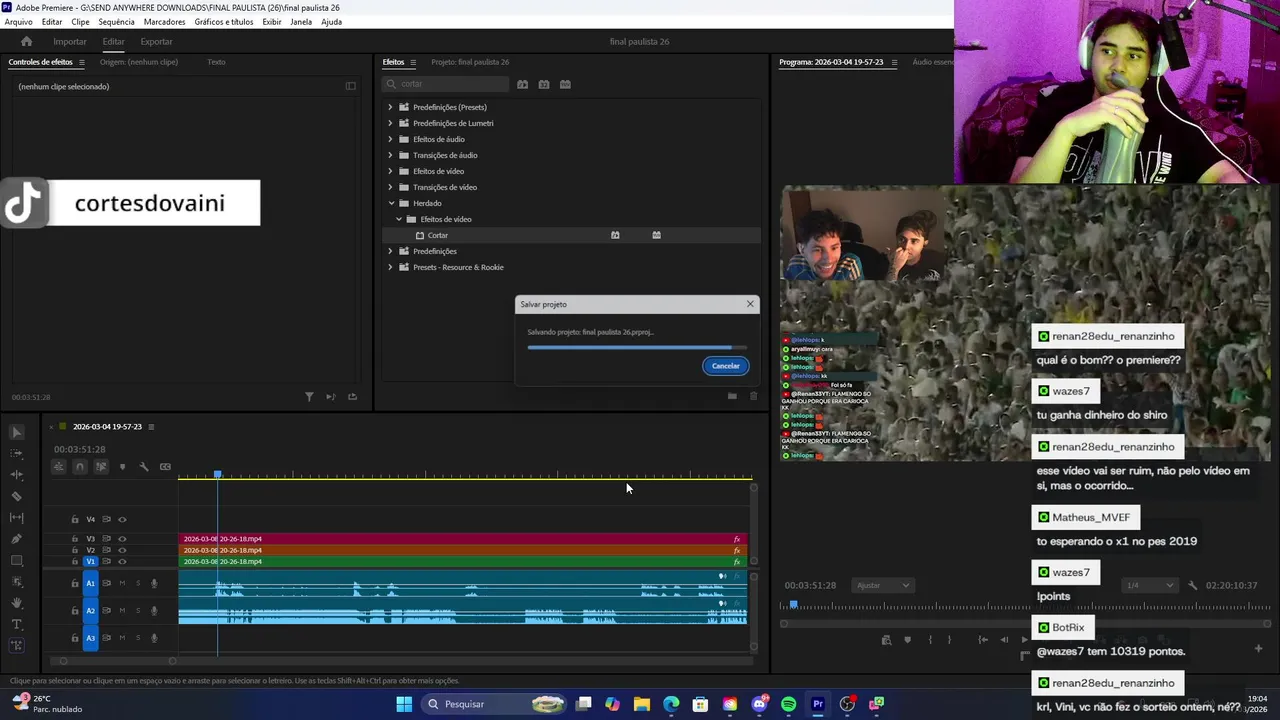The width and height of the screenshot is (1280, 720).
Task: Click the timeline closed captions CC icon
Action: point(165,467)
